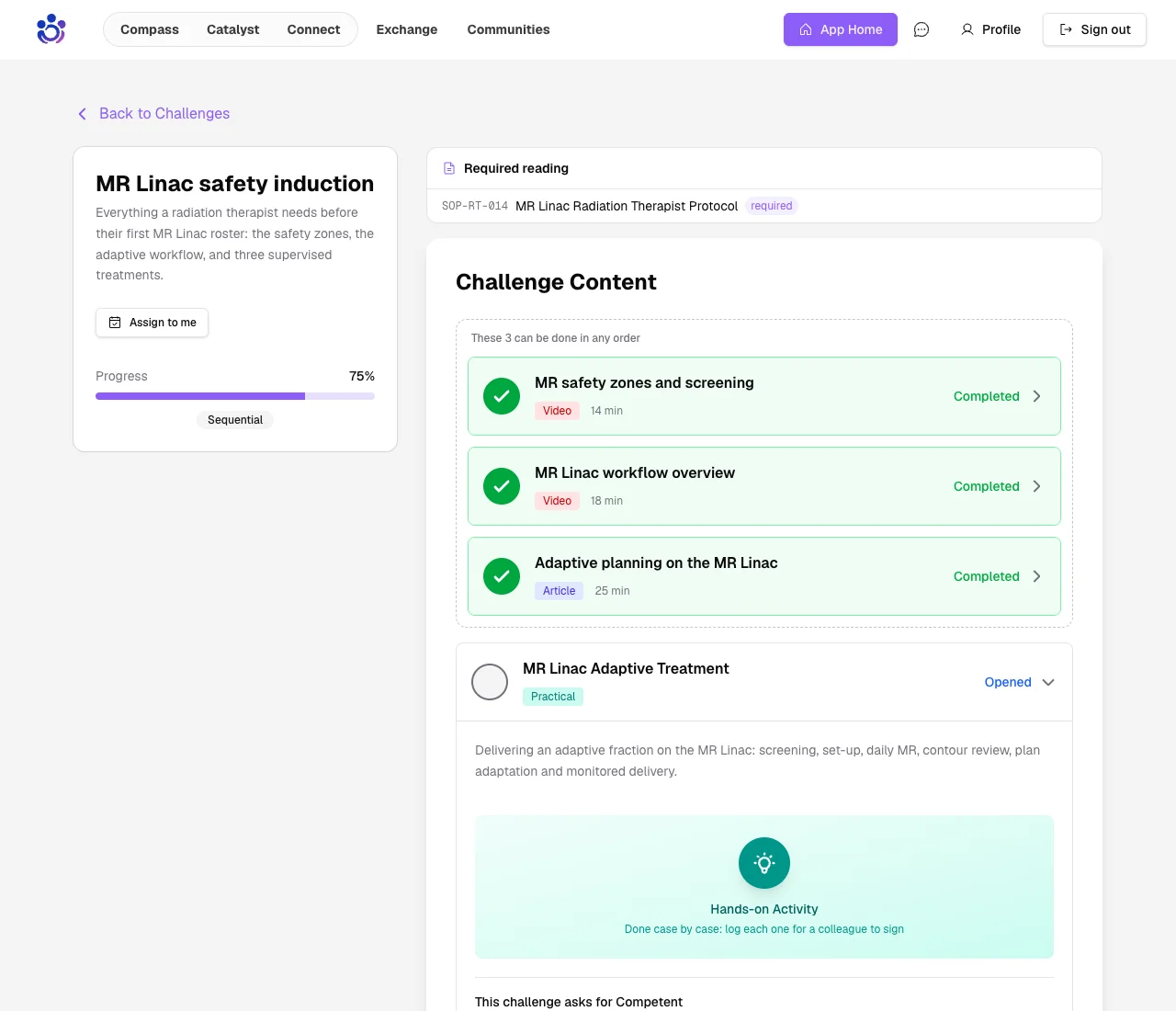The width and height of the screenshot is (1176, 1011).
Task: Toggle the MR Linac Adaptive Treatment completion circle
Action: pos(490,682)
